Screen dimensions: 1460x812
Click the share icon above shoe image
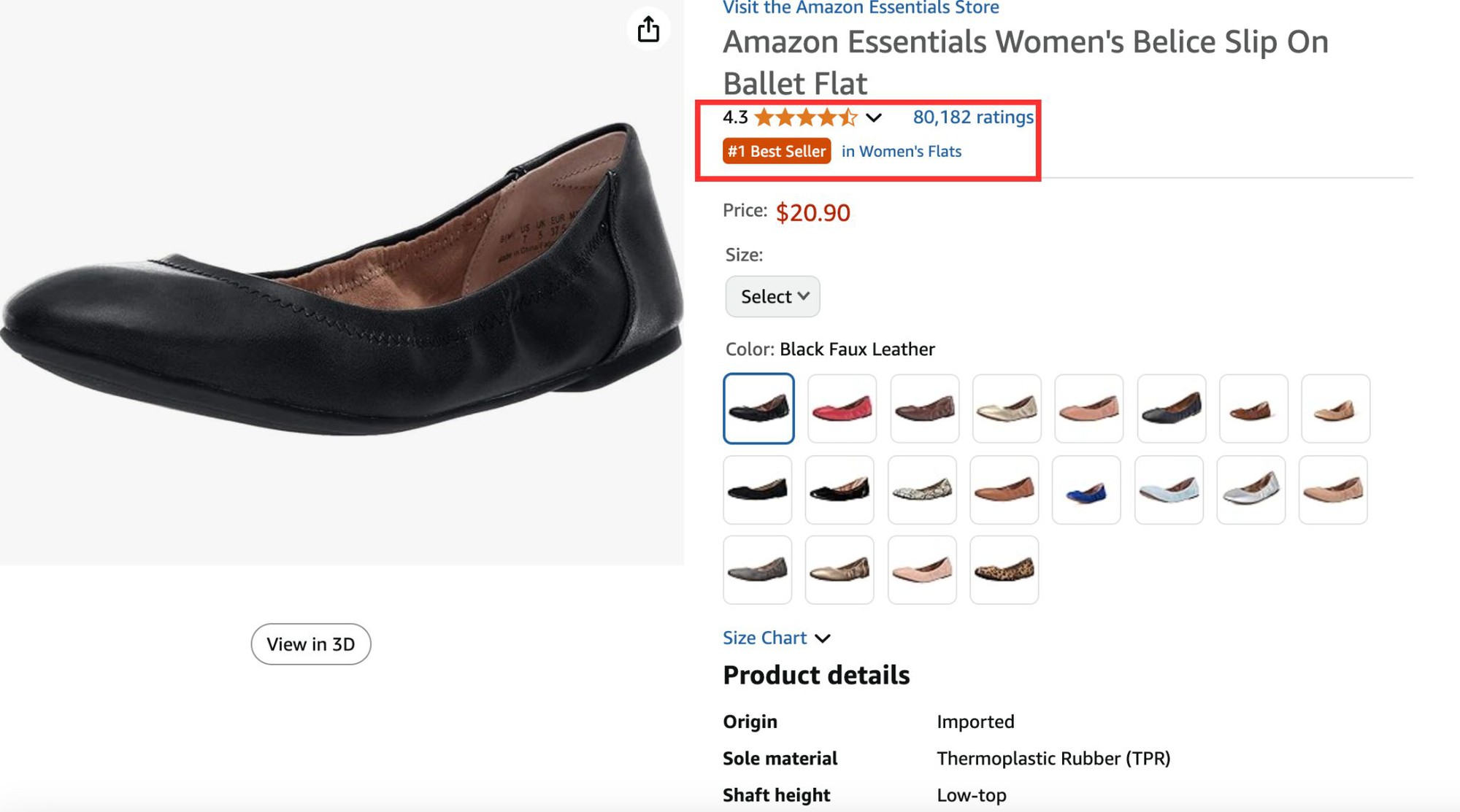(x=648, y=29)
